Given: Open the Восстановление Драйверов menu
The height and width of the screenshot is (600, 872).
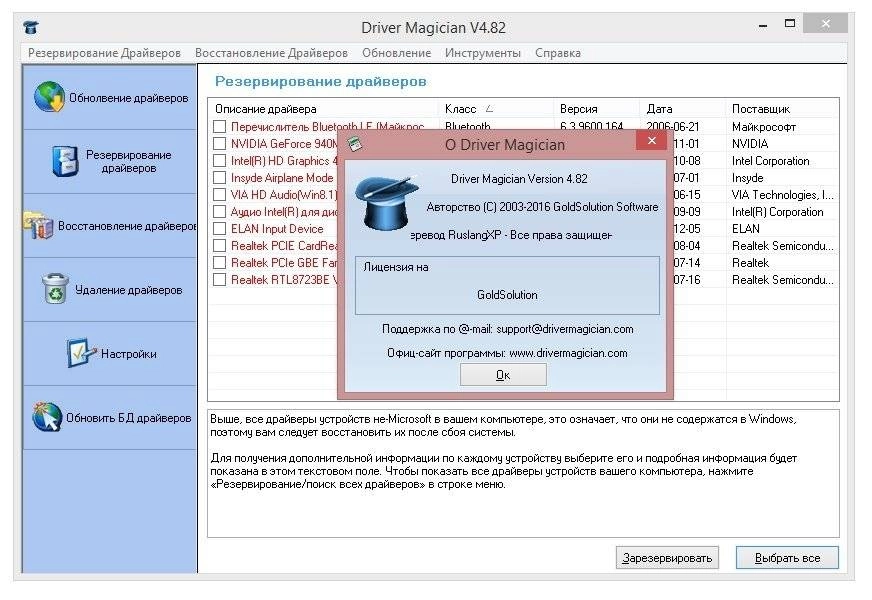Looking at the screenshot, I should pos(271,53).
